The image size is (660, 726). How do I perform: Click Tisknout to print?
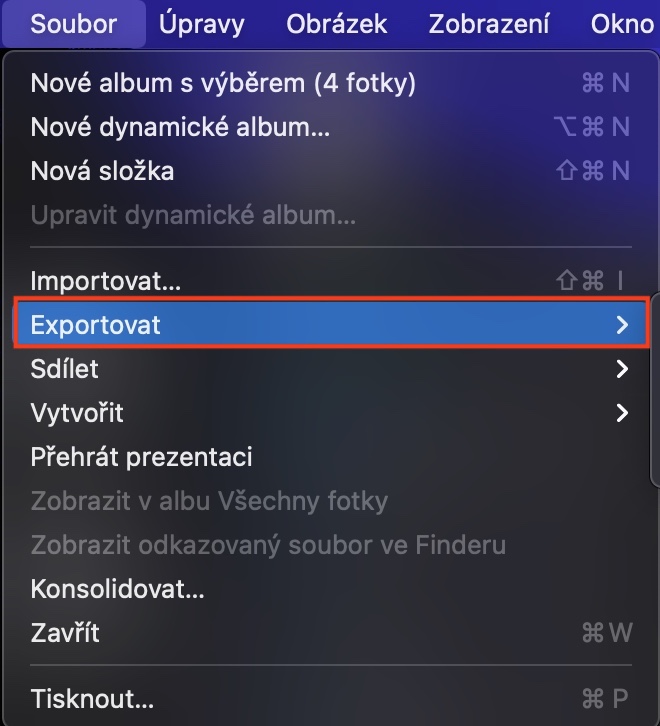coord(92,697)
